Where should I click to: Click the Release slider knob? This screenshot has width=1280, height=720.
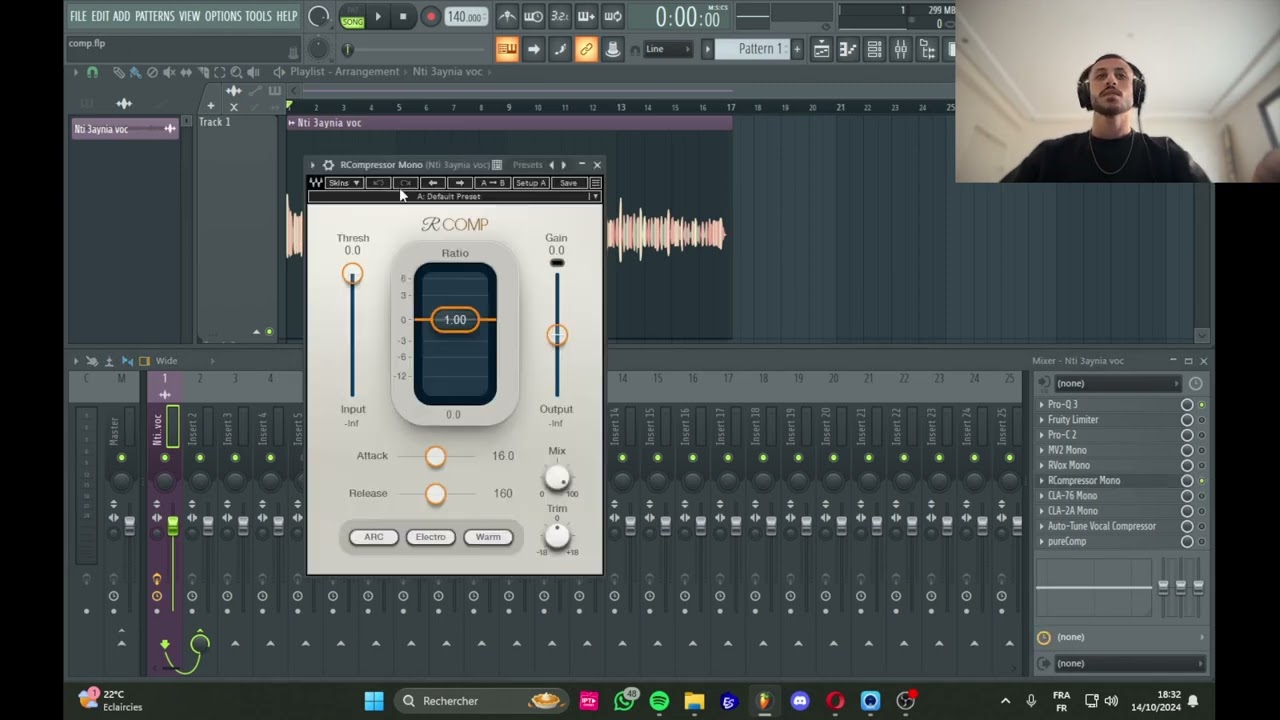(x=435, y=493)
